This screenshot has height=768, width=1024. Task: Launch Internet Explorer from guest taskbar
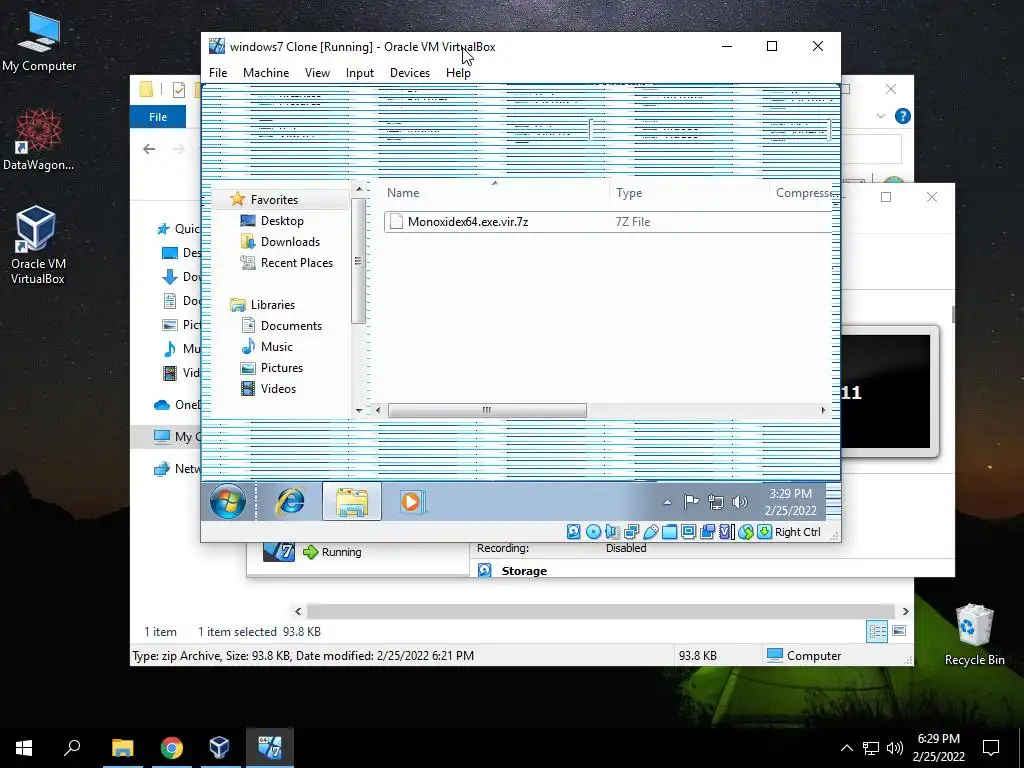pos(290,502)
